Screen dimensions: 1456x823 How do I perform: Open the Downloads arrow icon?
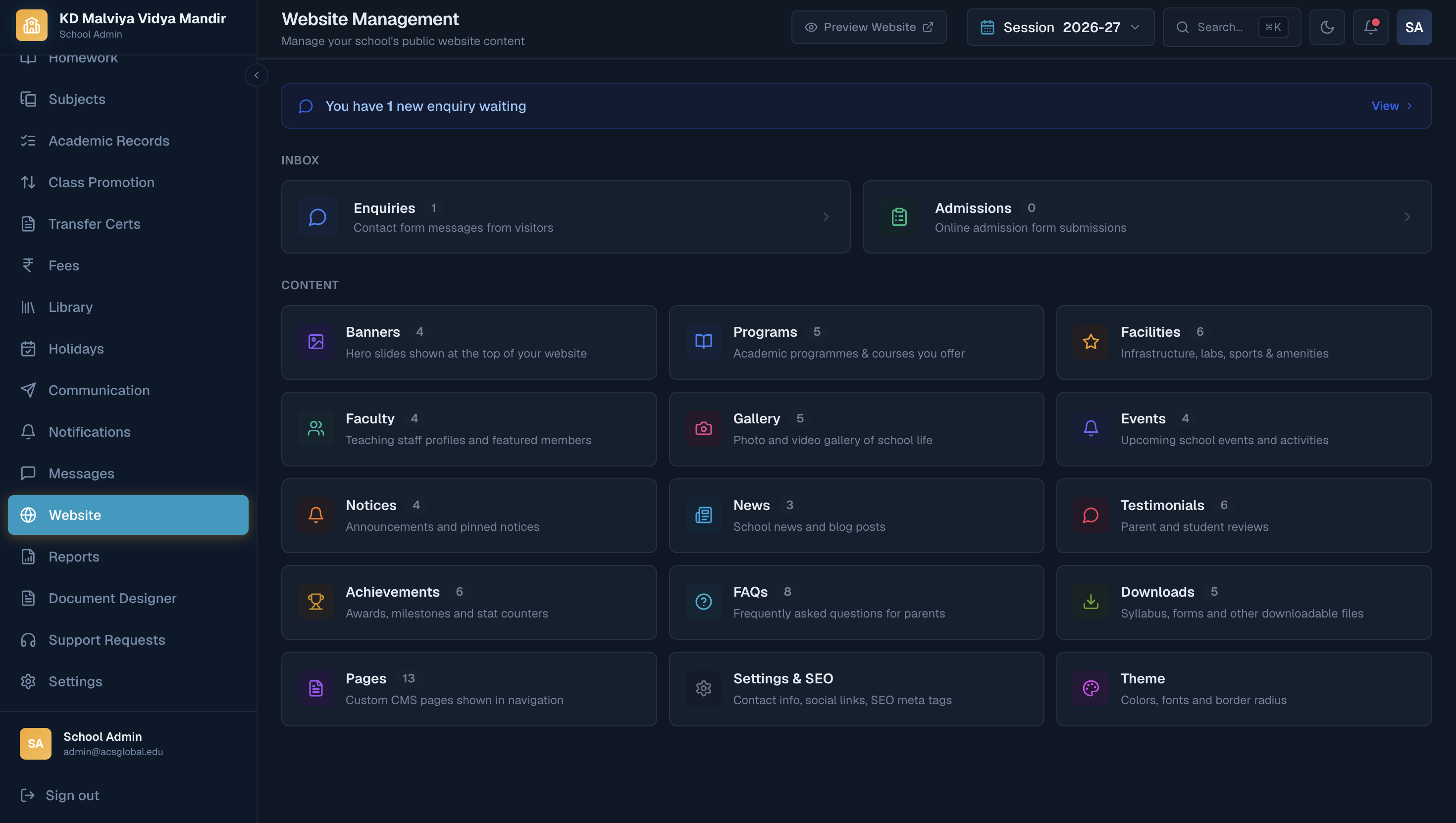(1091, 602)
